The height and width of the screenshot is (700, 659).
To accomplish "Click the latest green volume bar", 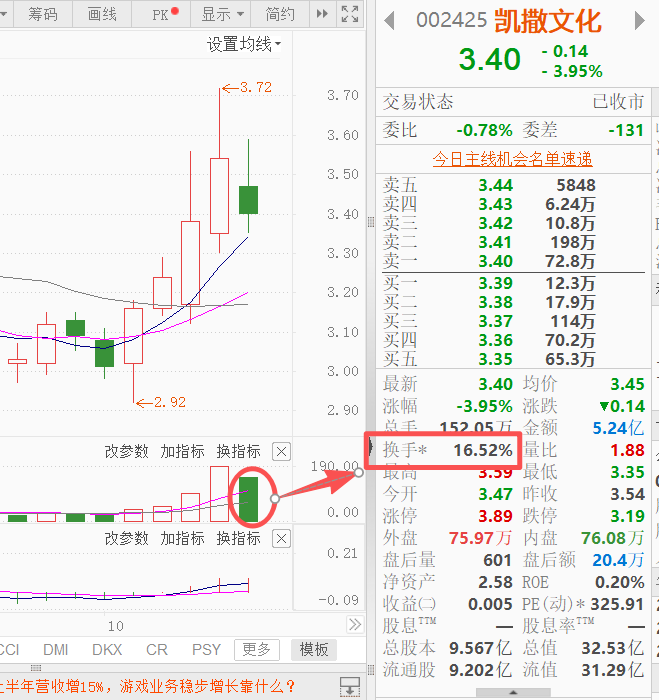I will coord(248,500).
